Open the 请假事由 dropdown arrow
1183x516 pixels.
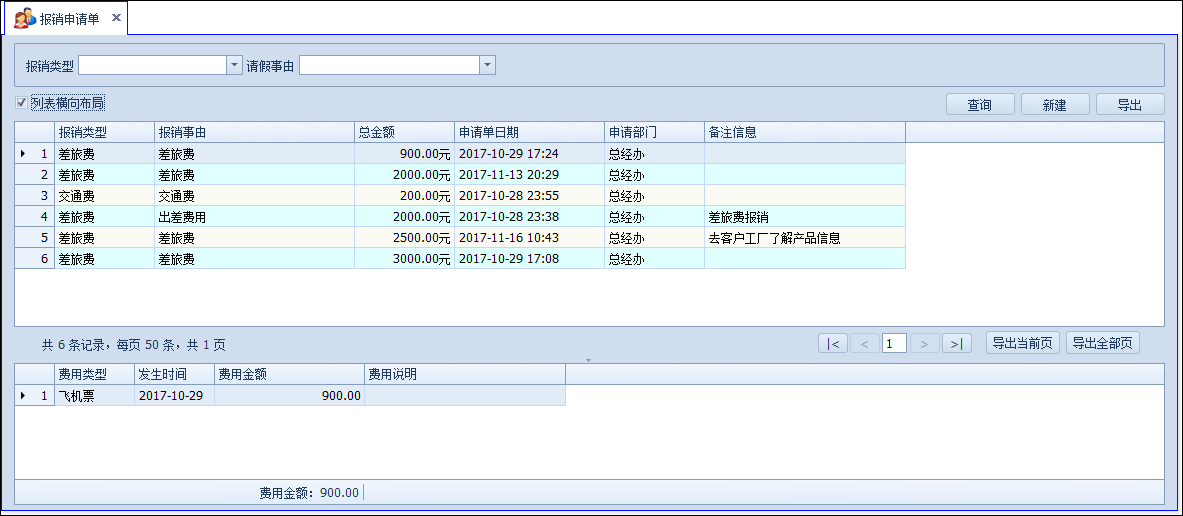click(x=487, y=66)
